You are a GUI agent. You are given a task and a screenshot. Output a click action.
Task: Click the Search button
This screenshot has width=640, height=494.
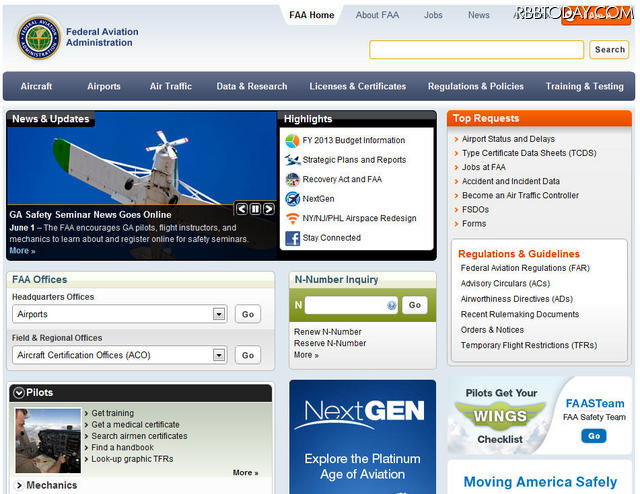pyautogui.click(x=609, y=49)
